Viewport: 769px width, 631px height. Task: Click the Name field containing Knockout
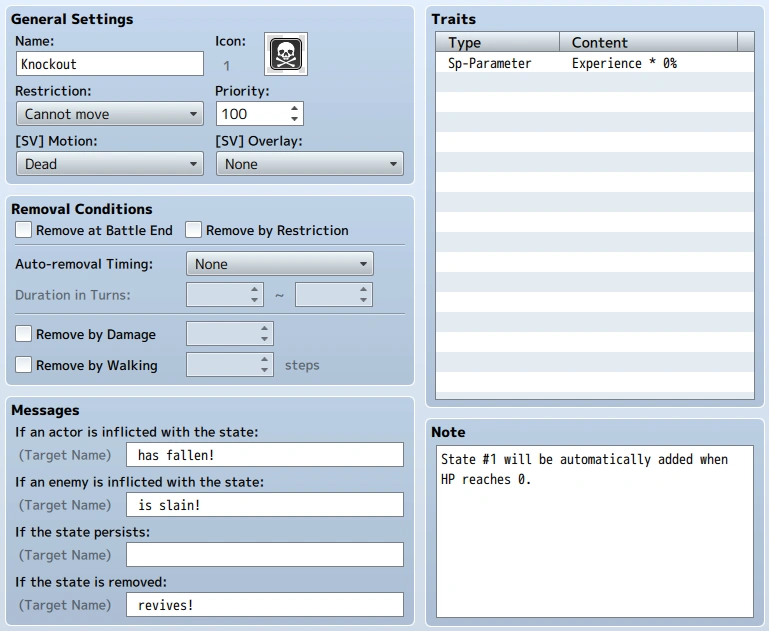pyautogui.click(x=110, y=64)
